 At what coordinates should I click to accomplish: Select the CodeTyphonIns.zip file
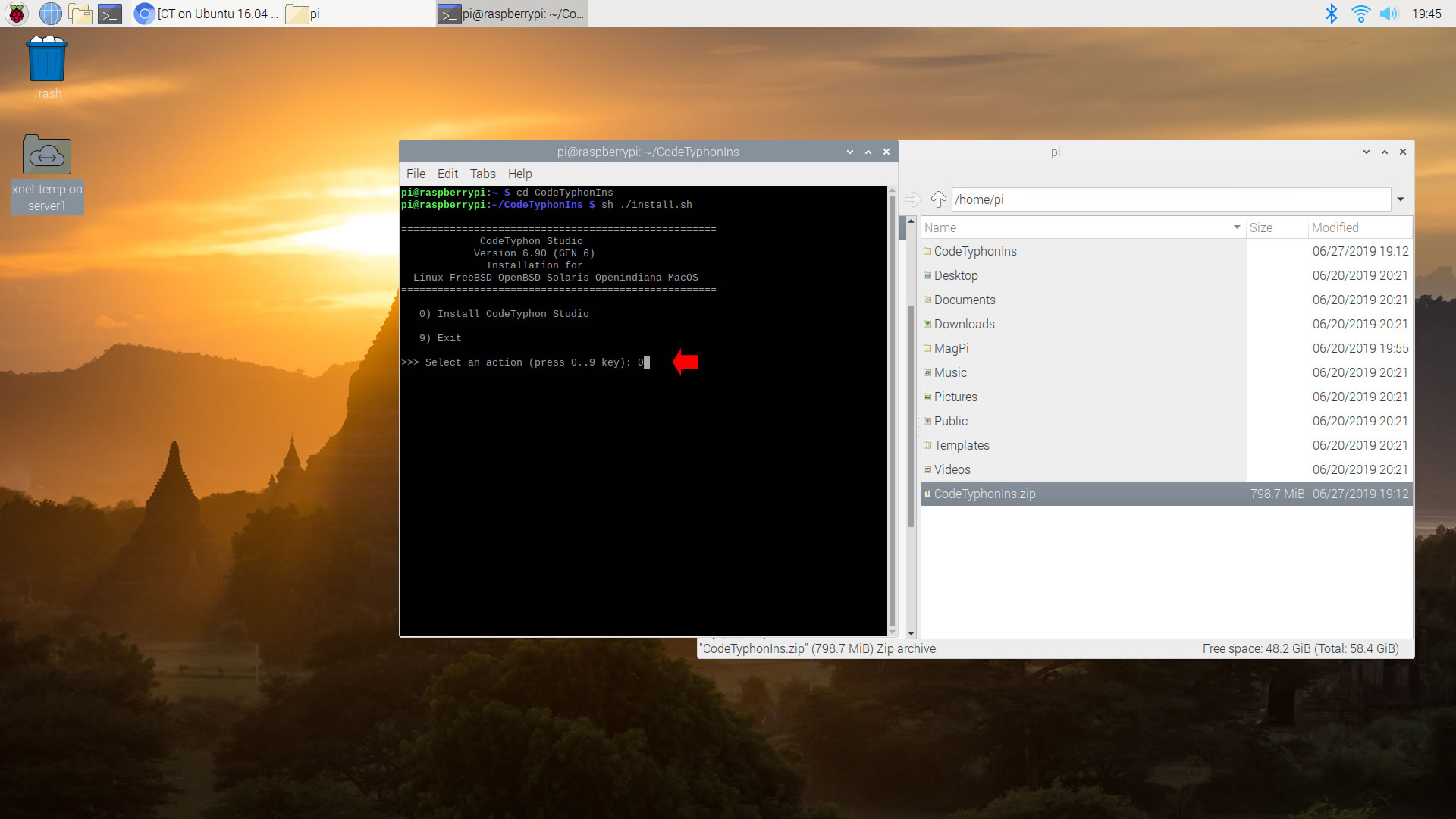(x=984, y=494)
